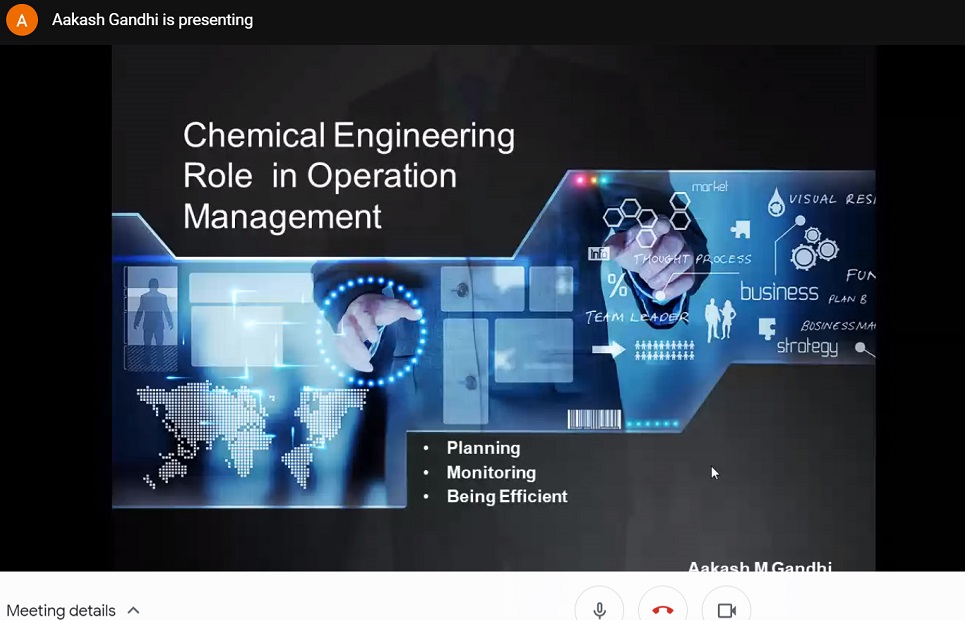Image resolution: width=968 pixels, height=620 pixels.
Task: Select the 'Planning' bullet point
Action: pos(483,448)
